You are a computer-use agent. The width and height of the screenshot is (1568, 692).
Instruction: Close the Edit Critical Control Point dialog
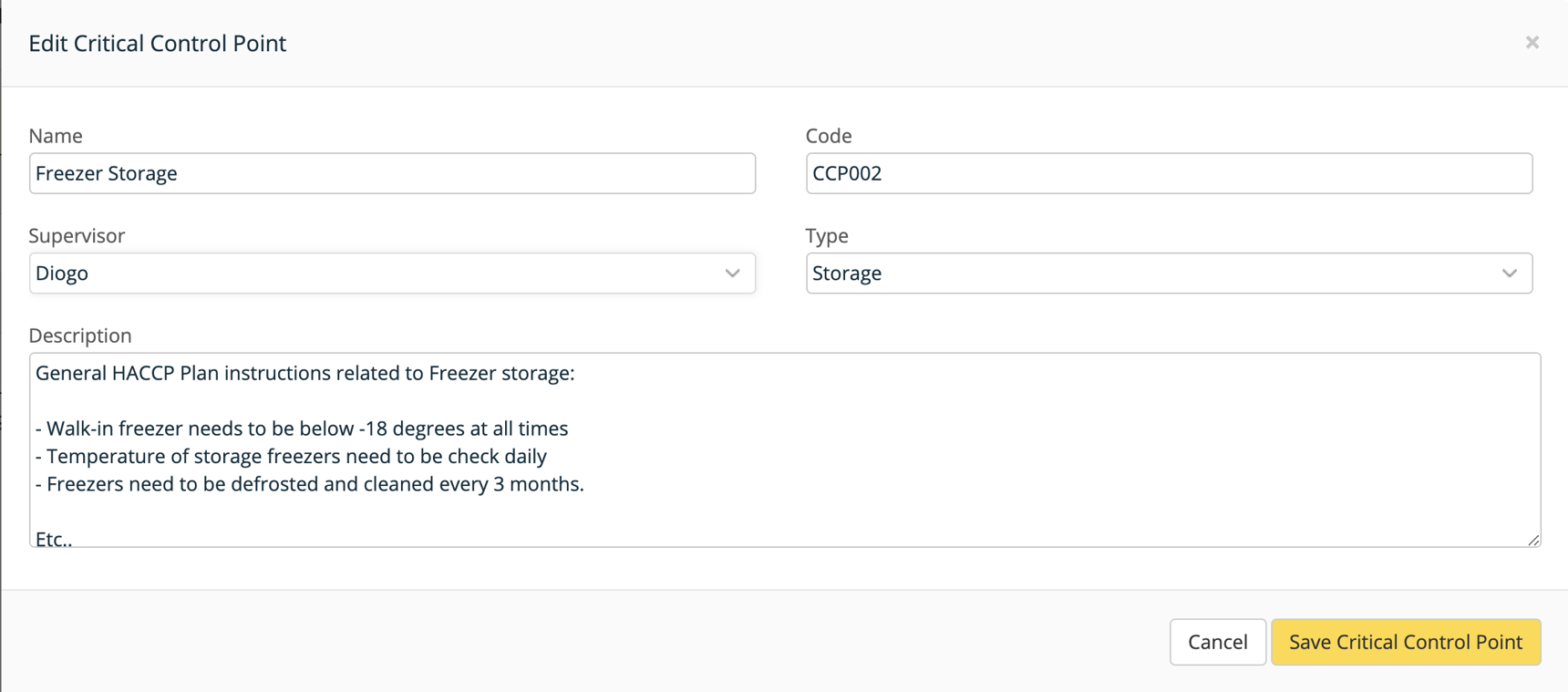1532,43
